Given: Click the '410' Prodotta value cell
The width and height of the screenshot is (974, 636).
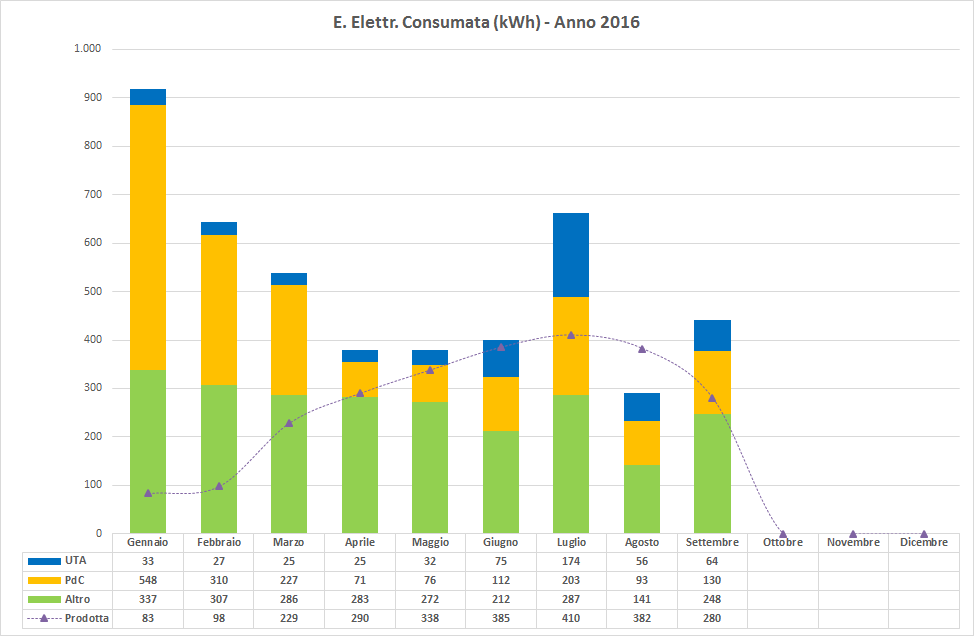Looking at the screenshot, I should (571, 619).
